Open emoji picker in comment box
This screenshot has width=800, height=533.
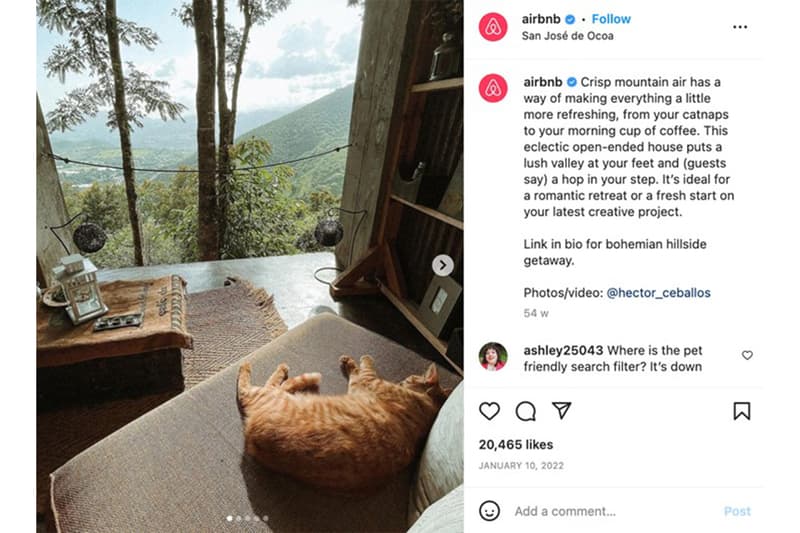tap(489, 511)
